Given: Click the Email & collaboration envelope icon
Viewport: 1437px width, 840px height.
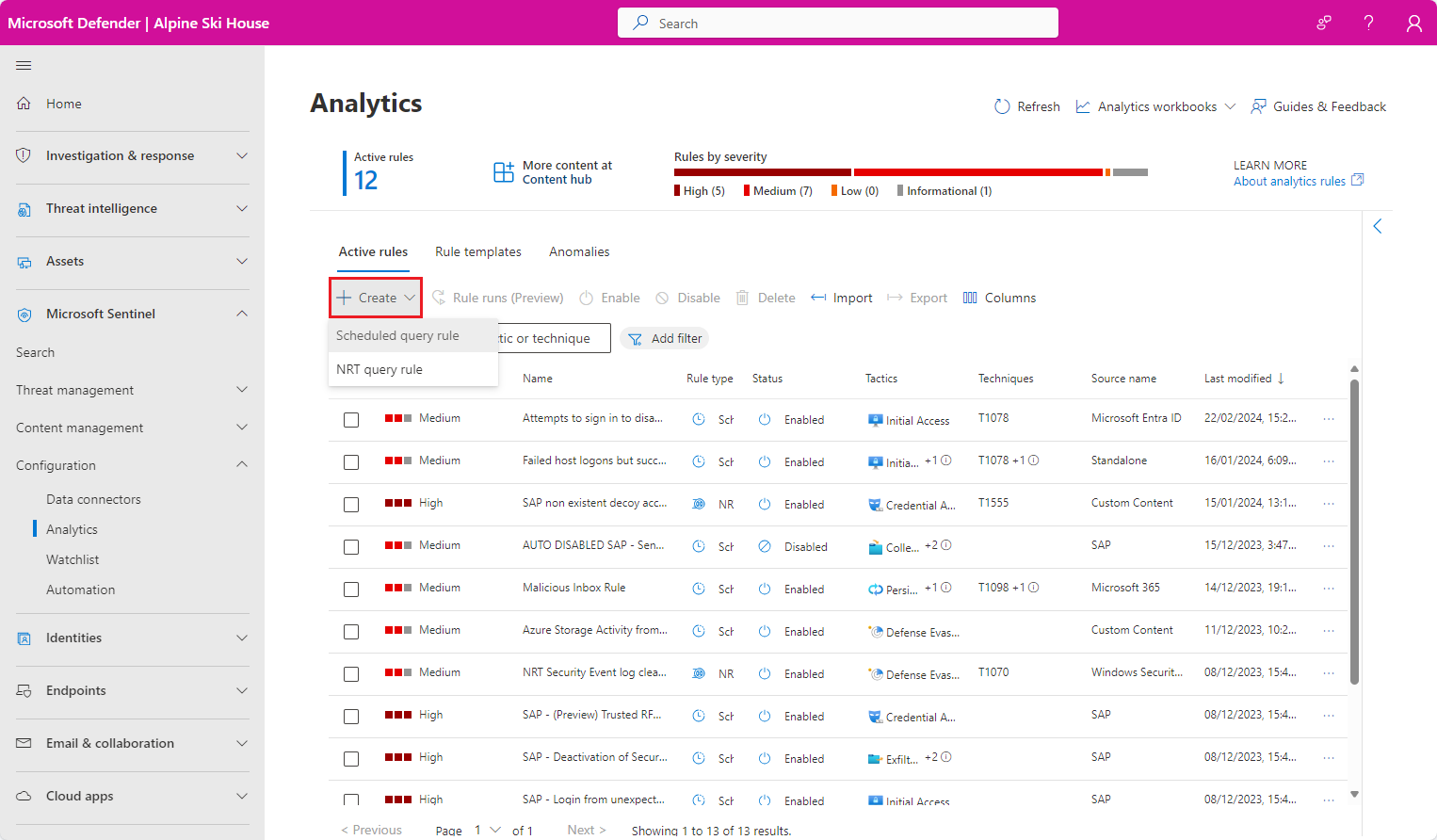Looking at the screenshot, I should tap(24, 744).
